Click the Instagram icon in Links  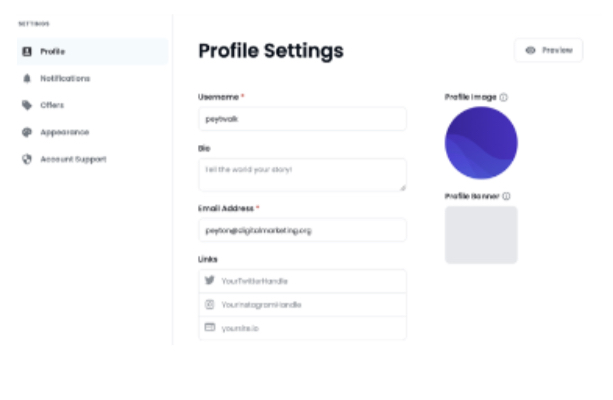[210, 304]
